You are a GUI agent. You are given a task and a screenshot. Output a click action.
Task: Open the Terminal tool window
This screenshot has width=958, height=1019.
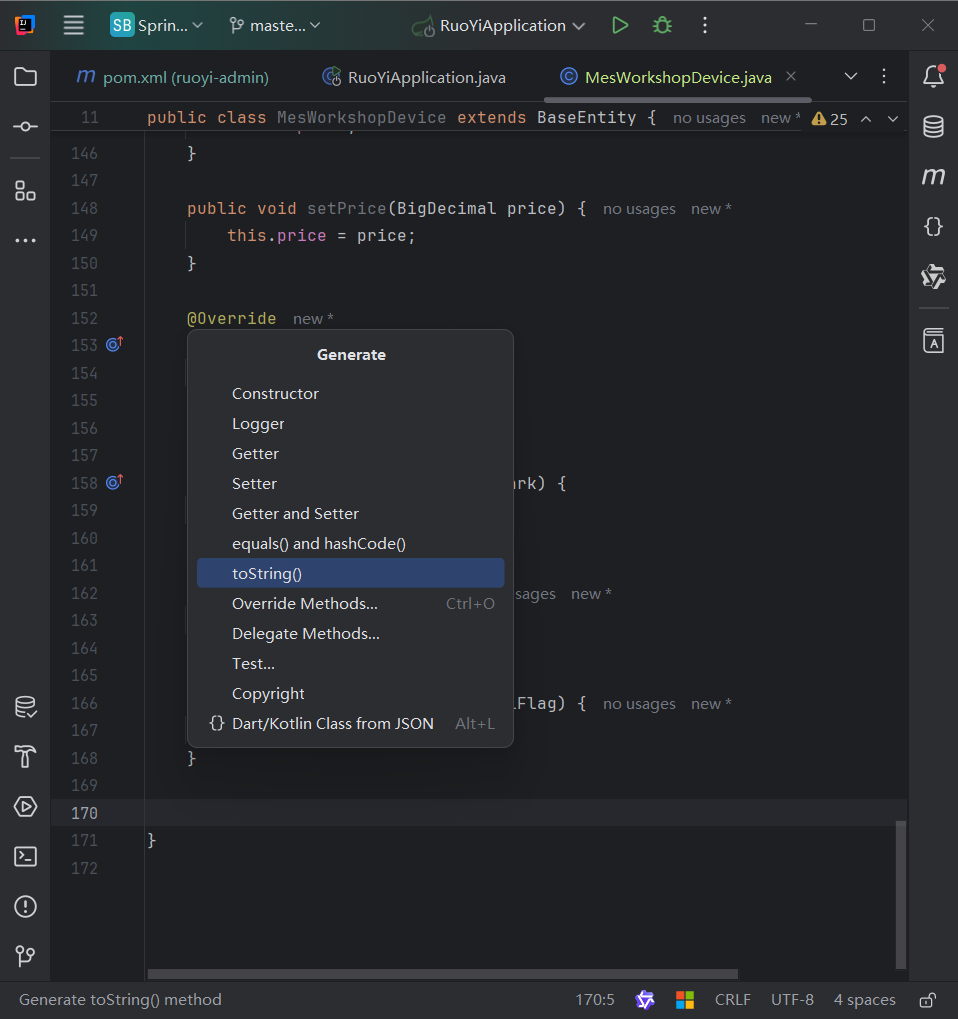click(25, 857)
